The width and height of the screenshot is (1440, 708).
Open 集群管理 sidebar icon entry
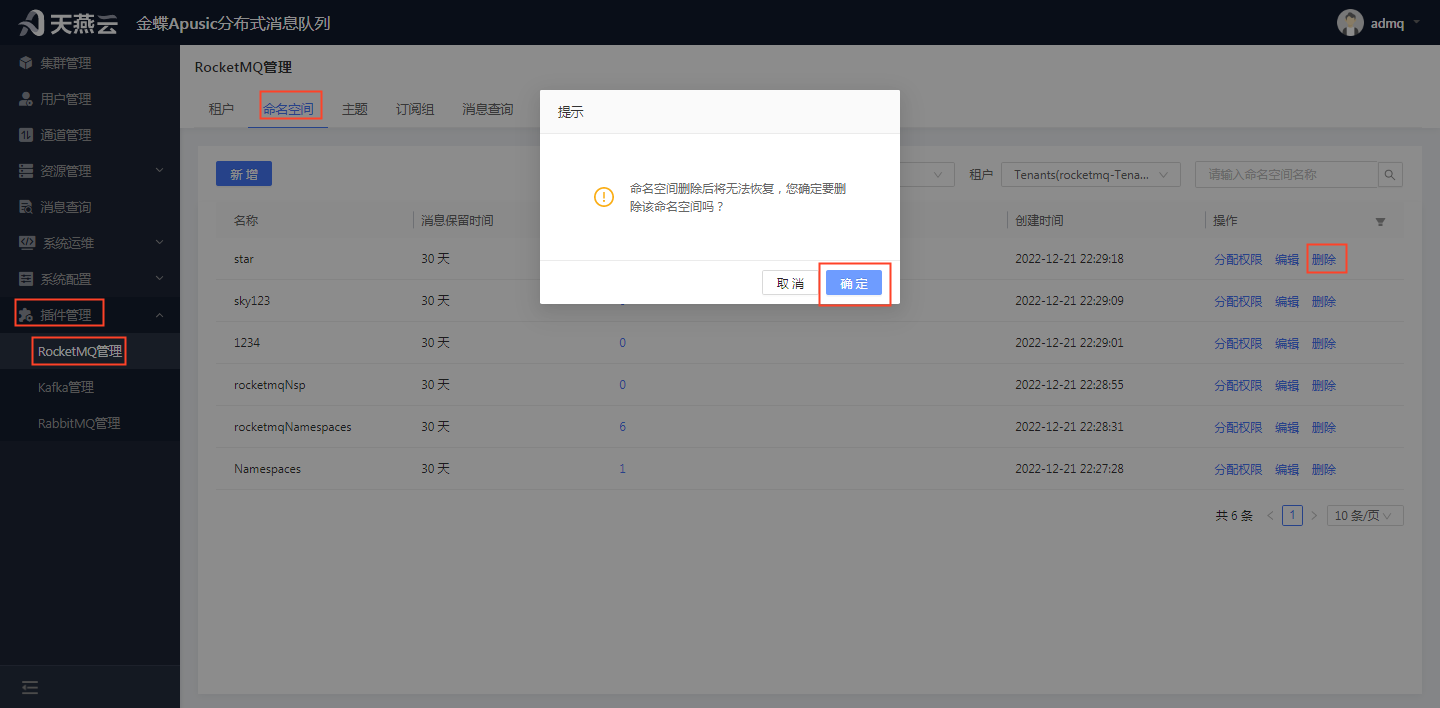26,63
